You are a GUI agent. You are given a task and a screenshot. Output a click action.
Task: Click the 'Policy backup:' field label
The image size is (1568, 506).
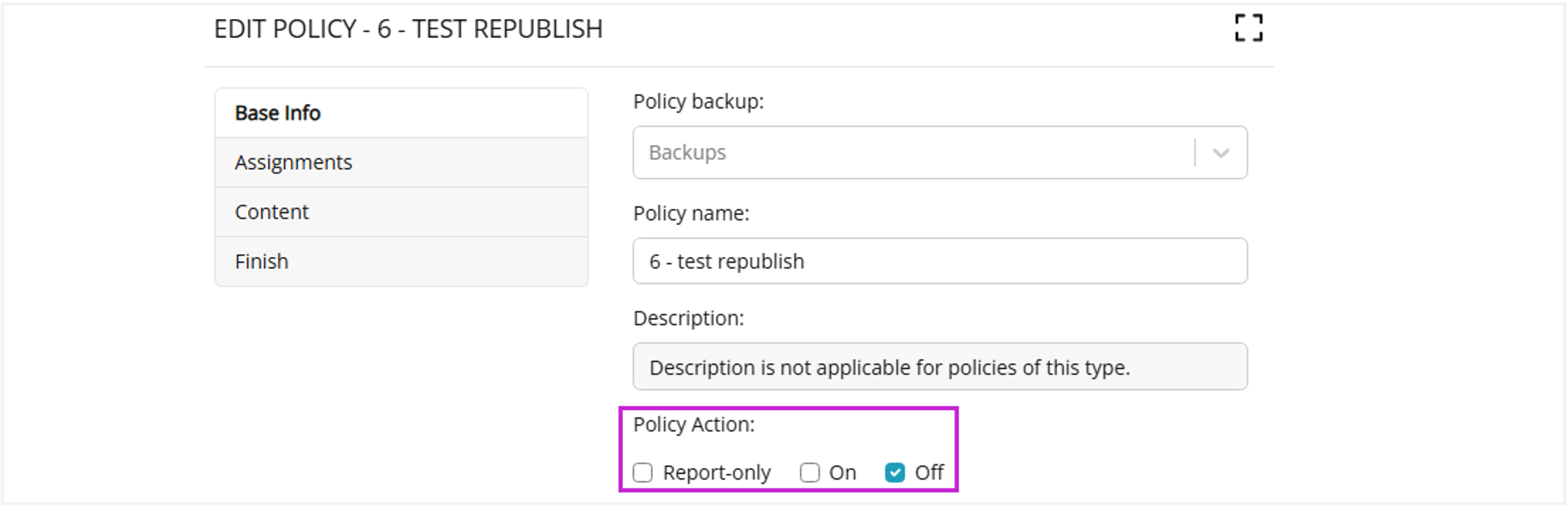(698, 102)
